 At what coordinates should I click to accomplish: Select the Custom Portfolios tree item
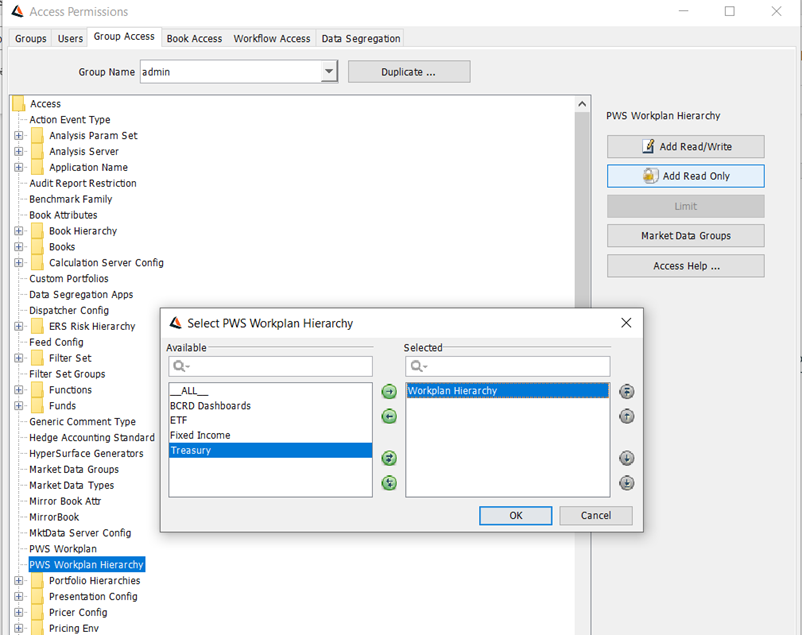click(x=69, y=278)
